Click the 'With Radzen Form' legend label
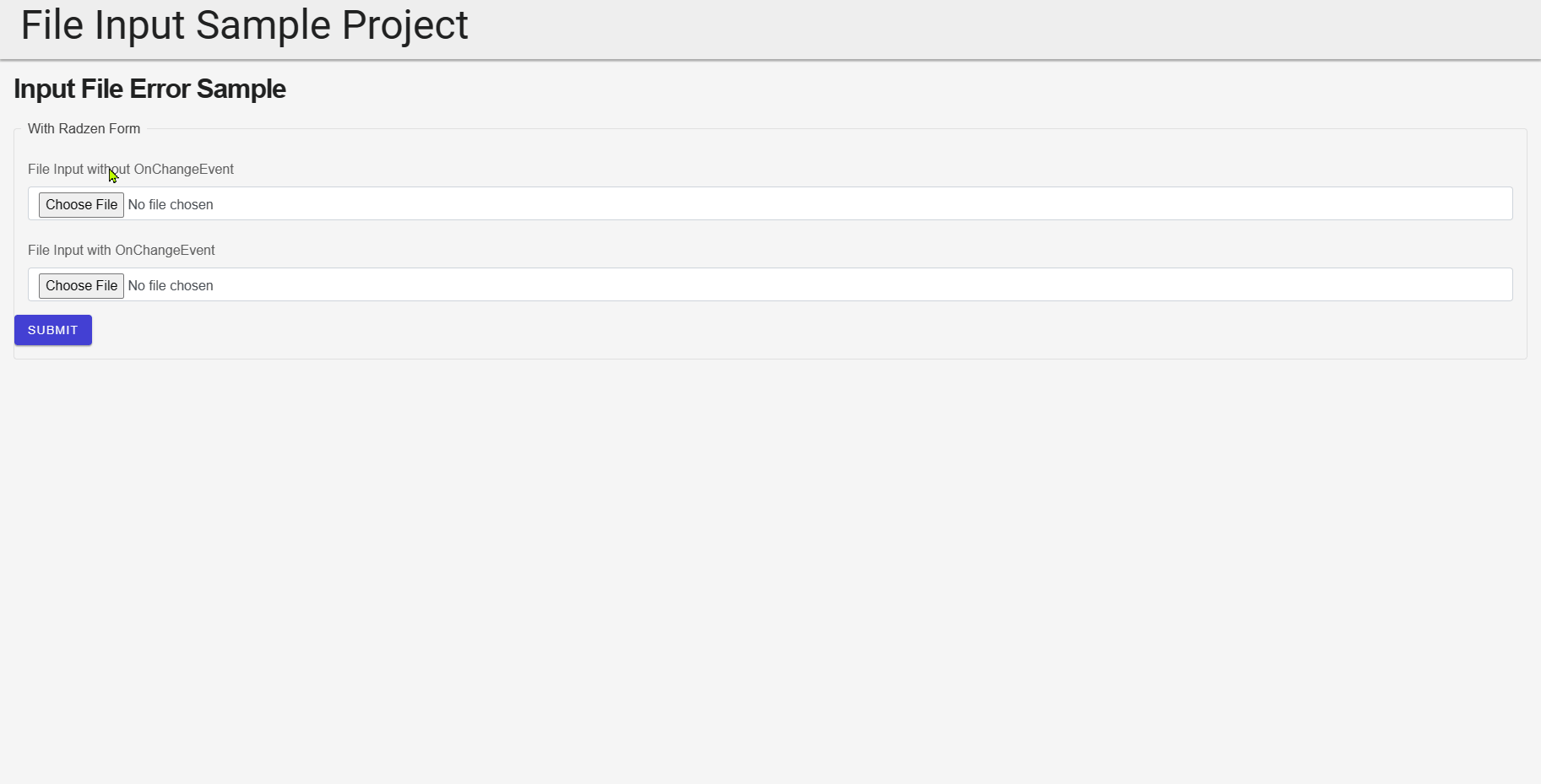1541x784 pixels. pyautogui.click(x=84, y=128)
